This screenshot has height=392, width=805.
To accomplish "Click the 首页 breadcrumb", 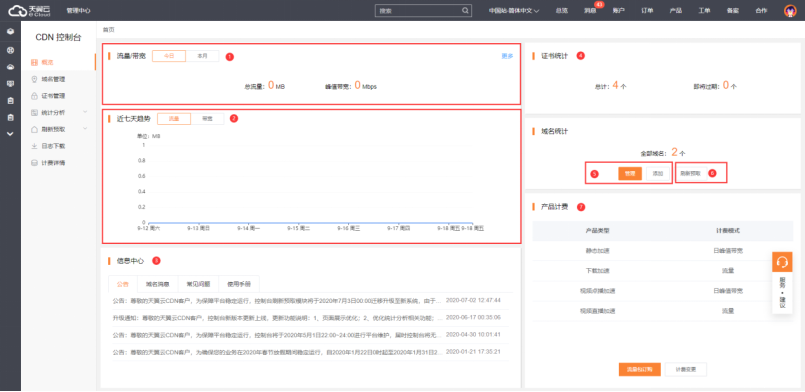I will pos(108,30).
